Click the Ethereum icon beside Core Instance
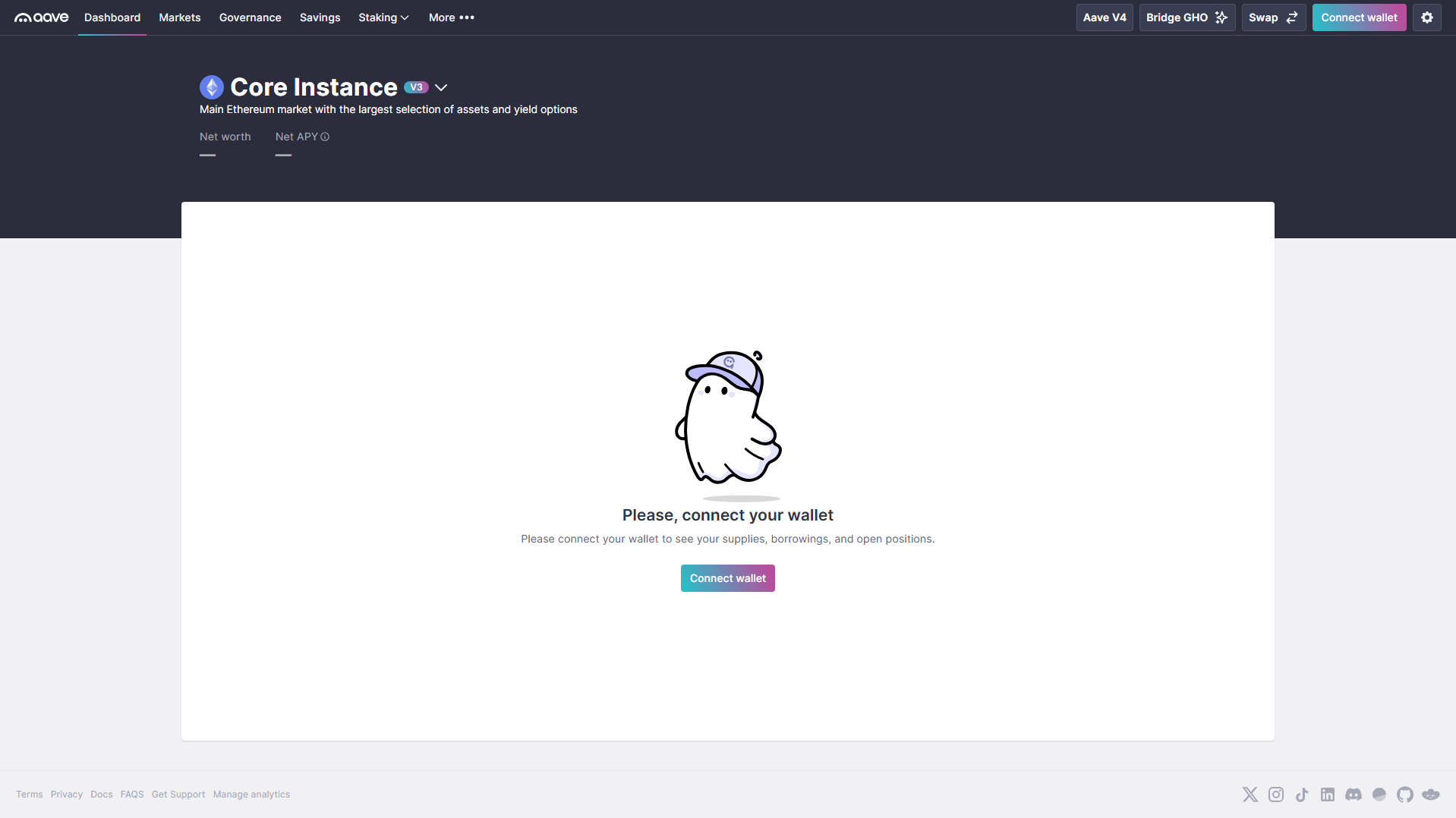The height and width of the screenshot is (818, 1456). tap(212, 87)
